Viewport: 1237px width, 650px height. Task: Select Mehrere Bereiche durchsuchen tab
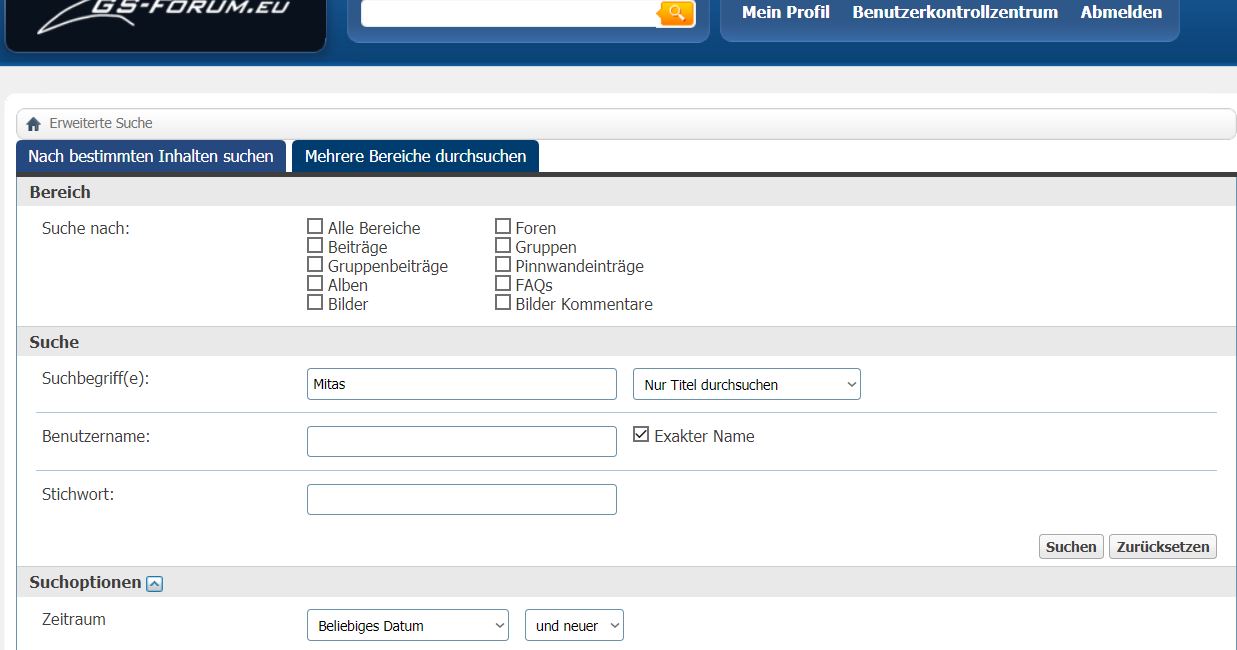415,156
